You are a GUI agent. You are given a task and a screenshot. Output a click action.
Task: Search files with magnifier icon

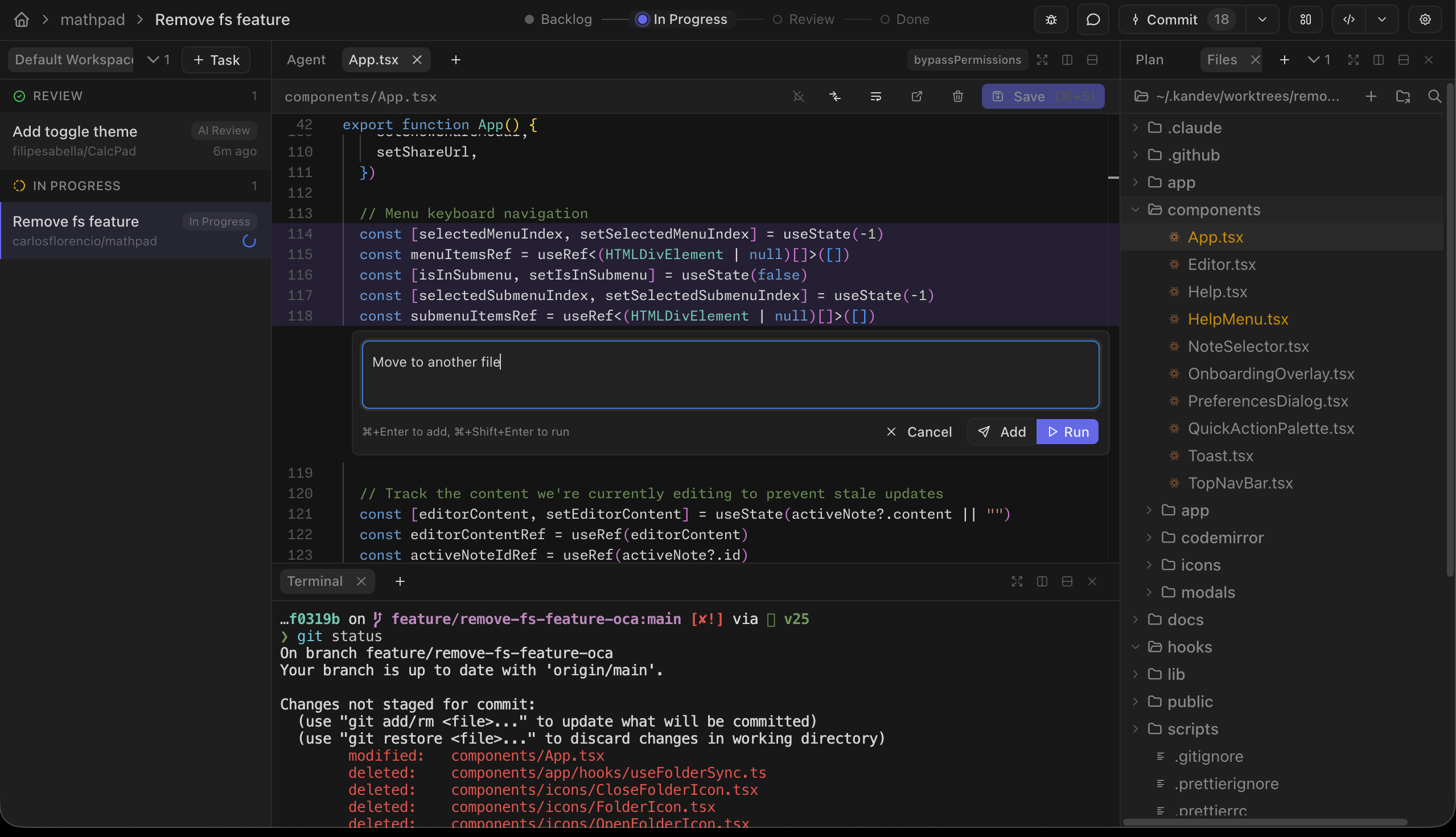pos(1434,96)
